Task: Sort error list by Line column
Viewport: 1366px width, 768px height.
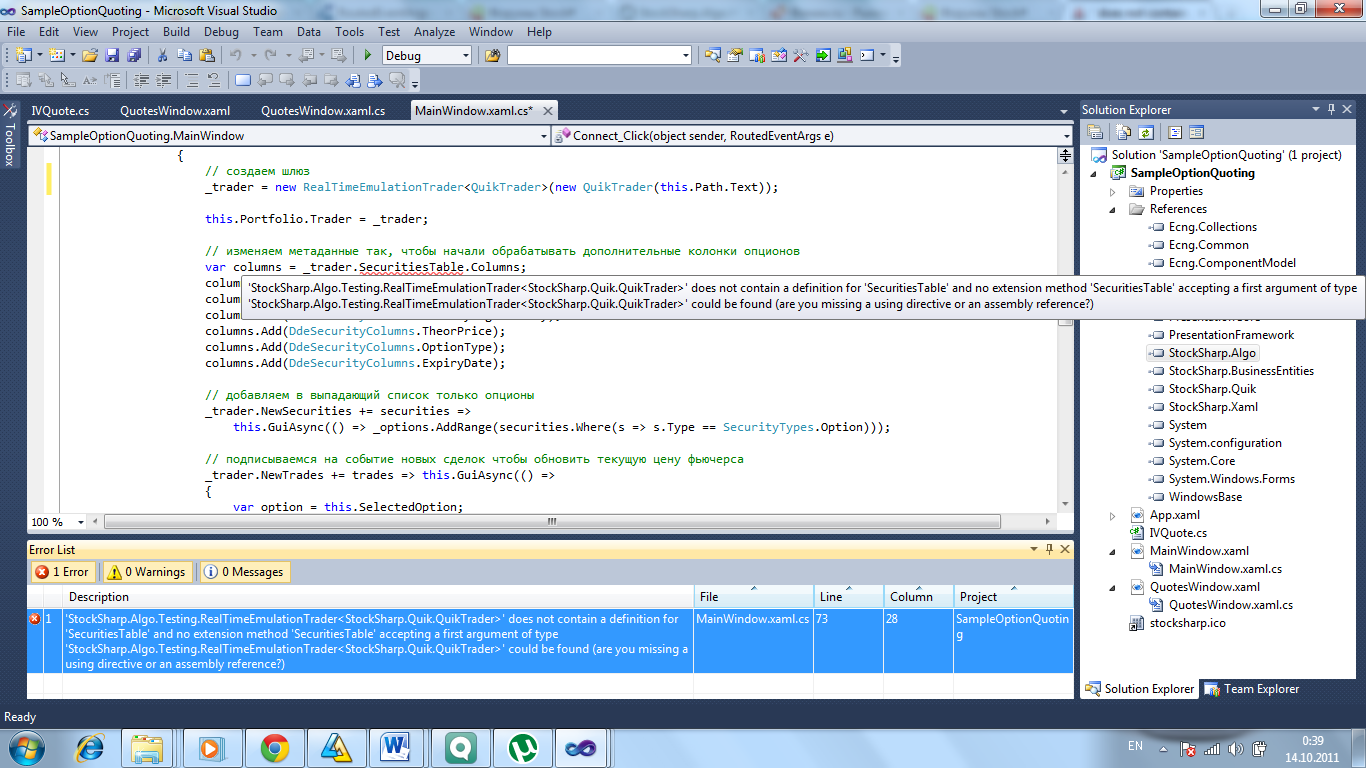Action: pyautogui.click(x=848, y=596)
